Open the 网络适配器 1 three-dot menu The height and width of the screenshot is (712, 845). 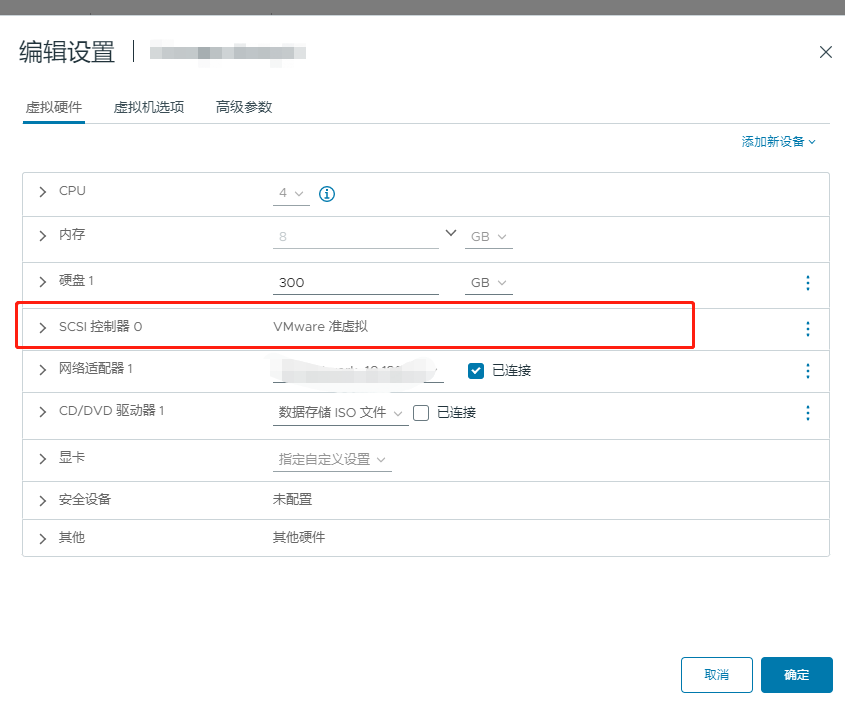pyautogui.click(x=807, y=371)
